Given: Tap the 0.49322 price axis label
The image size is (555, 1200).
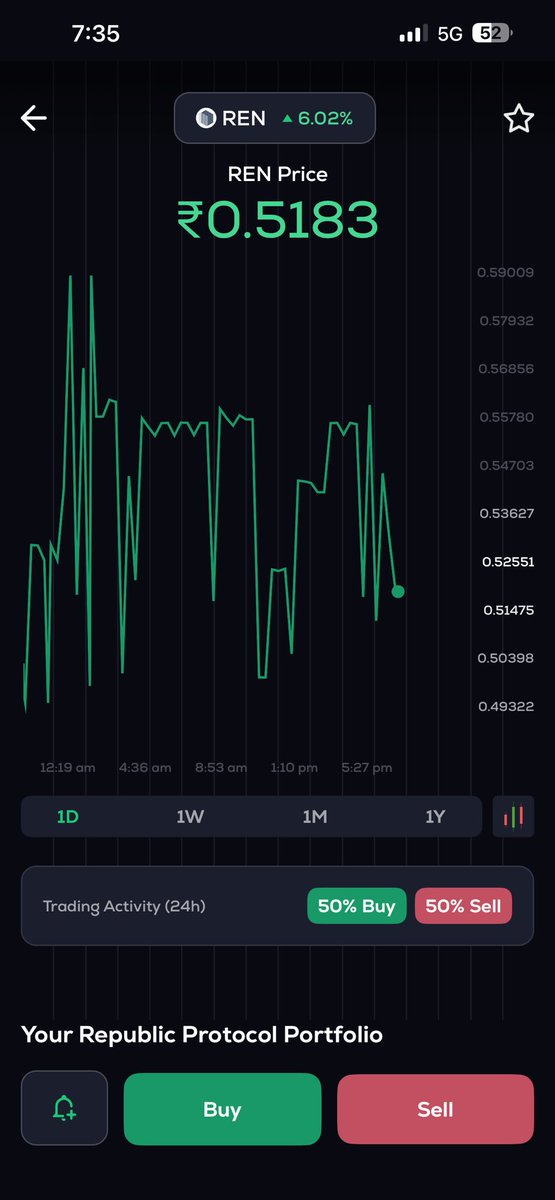Looking at the screenshot, I should [x=505, y=706].
